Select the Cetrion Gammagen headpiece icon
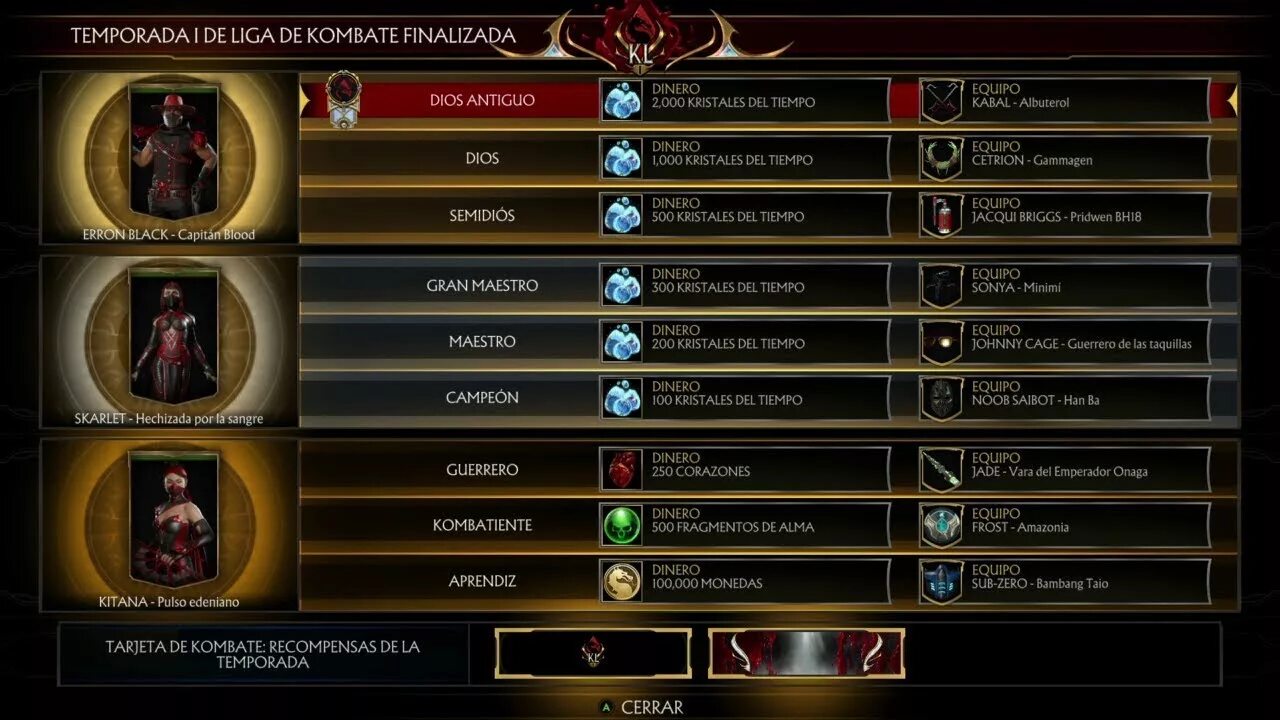The width and height of the screenshot is (1280, 720). (x=941, y=158)
